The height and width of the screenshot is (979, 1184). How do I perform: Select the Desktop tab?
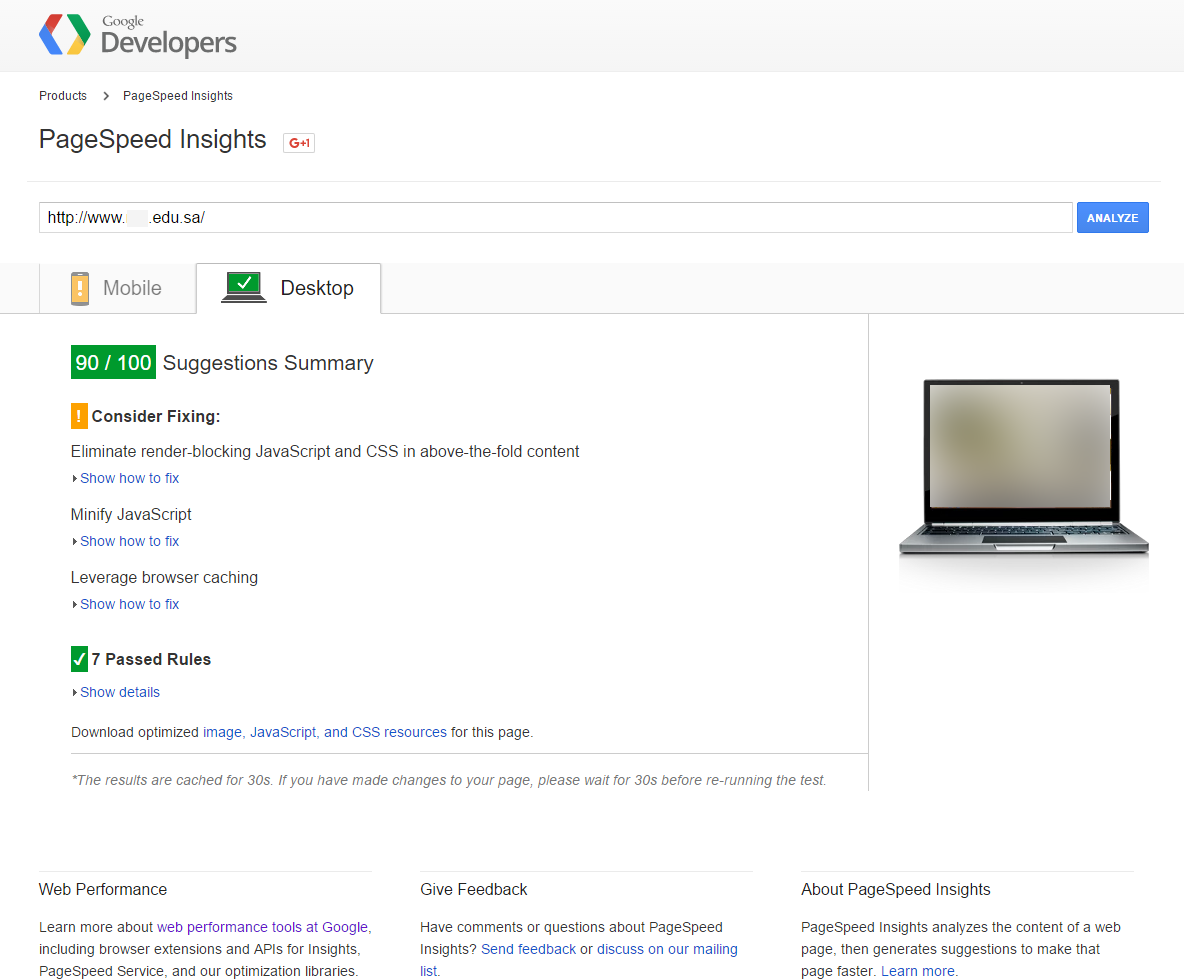pyautogui.click(x=289, y=288)
